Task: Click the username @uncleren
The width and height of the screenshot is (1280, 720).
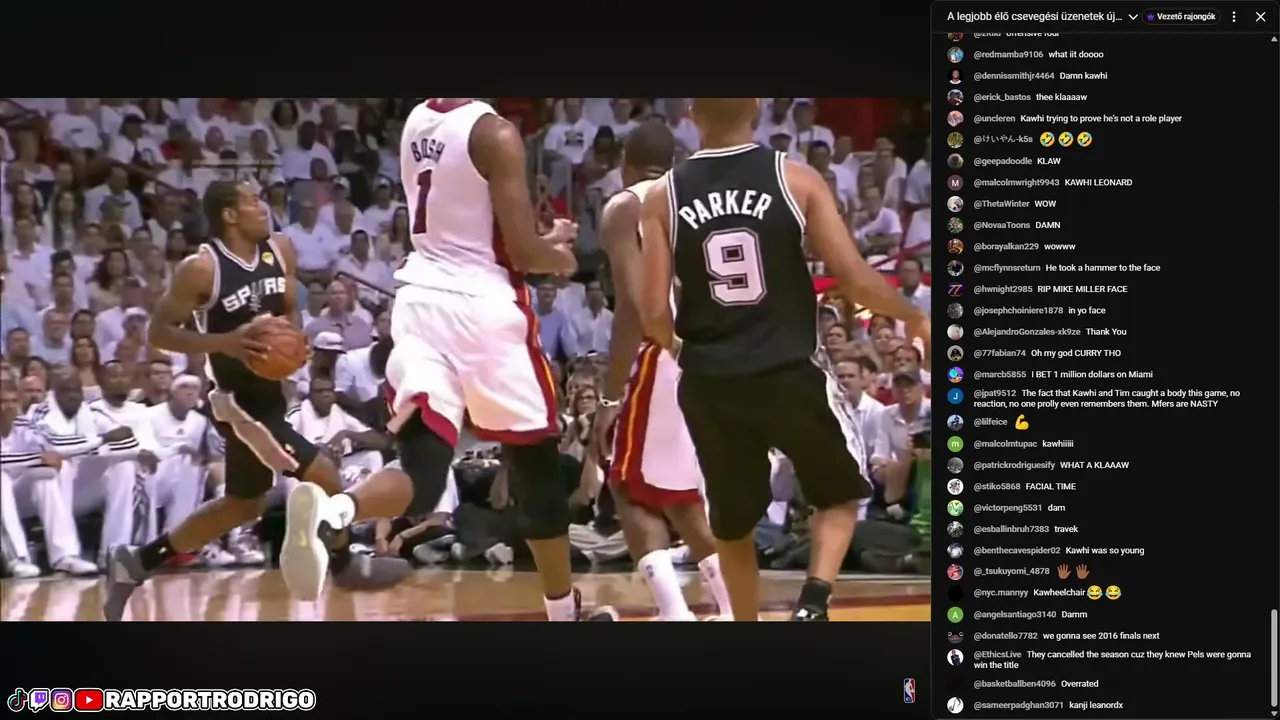Action: [x=994, y=118]
